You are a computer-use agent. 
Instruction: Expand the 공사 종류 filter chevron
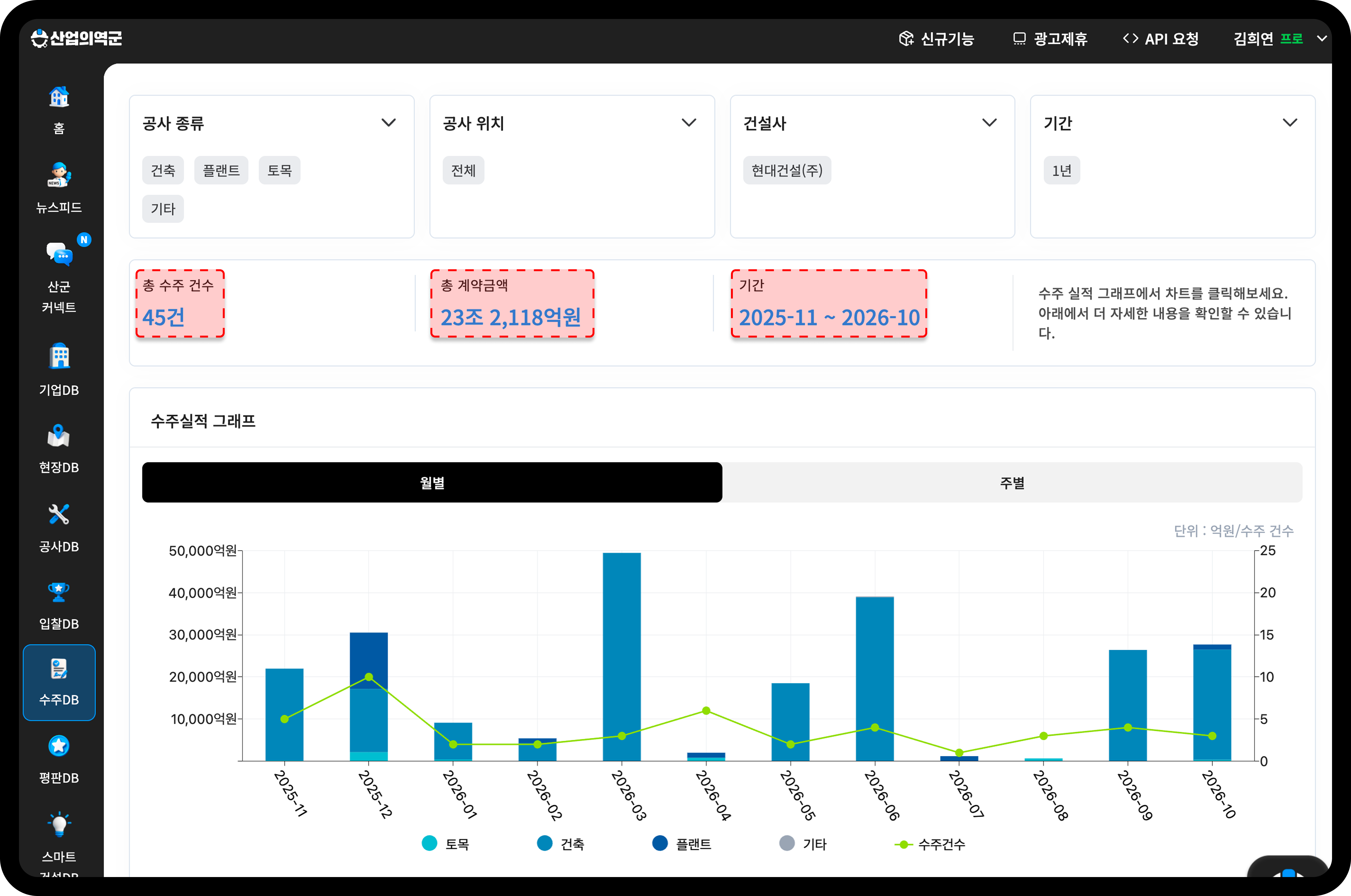tap(389, 123)
